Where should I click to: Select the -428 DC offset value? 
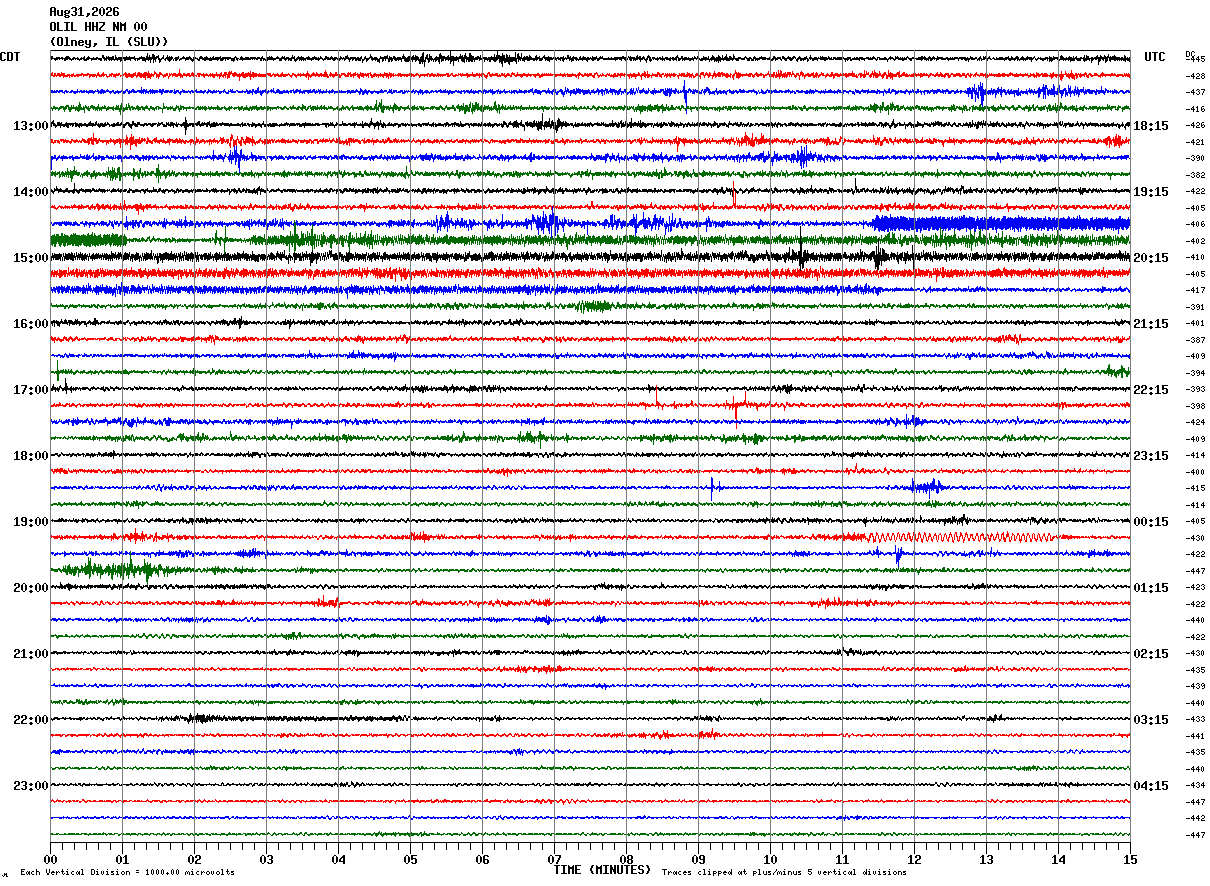(x=1195, y=76)
